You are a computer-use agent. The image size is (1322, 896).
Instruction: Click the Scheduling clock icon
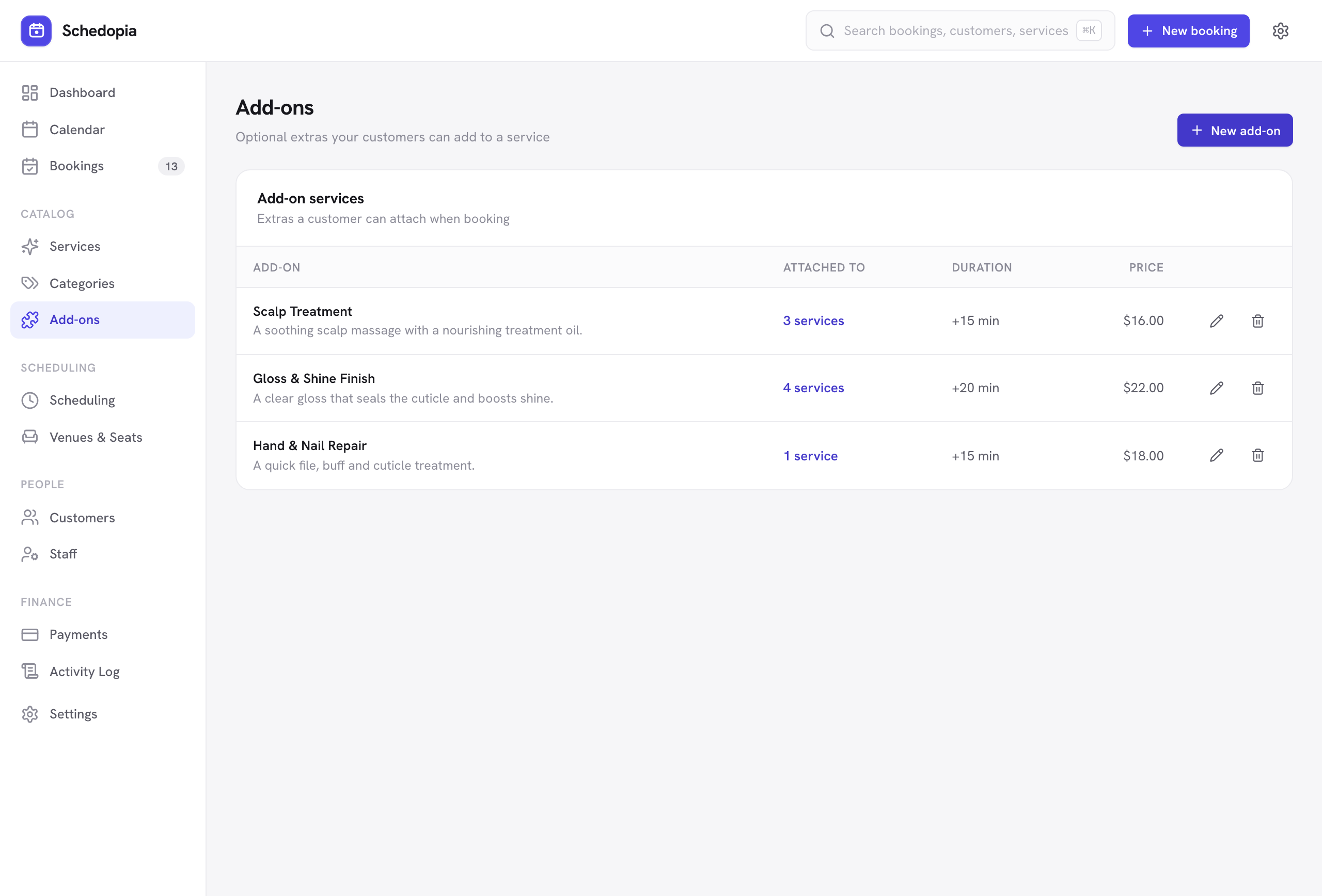pos(29,400)
